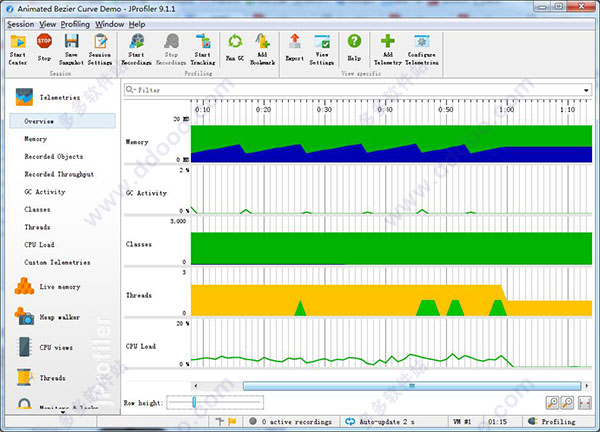
Task: Select CPU Load in the sidebar
Action: point(39,245)
